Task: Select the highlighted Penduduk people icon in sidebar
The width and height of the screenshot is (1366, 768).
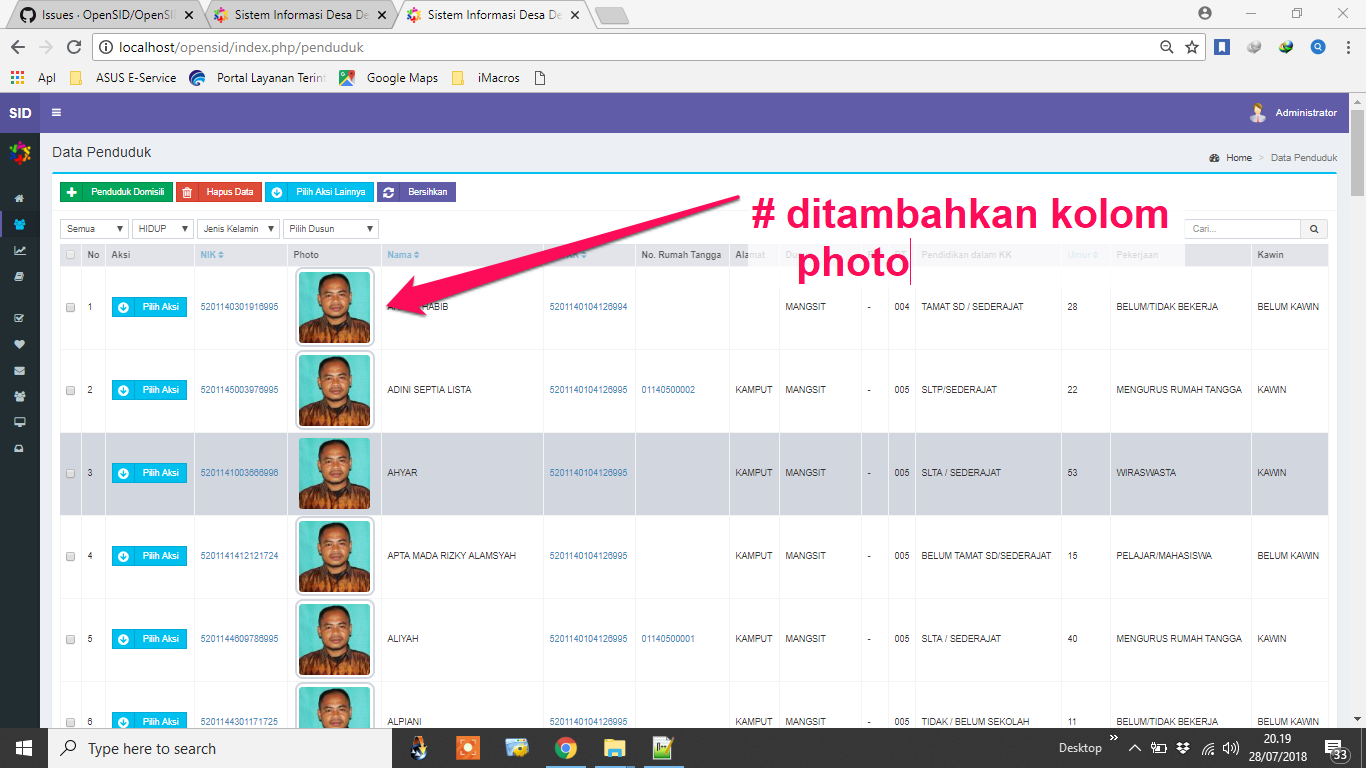Action: point(18,225)
